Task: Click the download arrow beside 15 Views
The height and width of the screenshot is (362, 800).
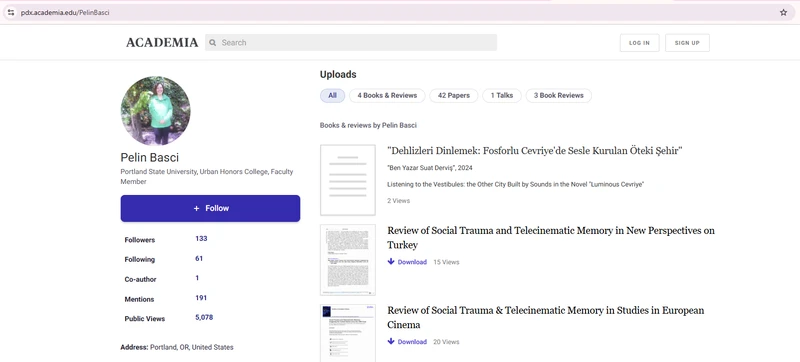Action: [391, 262]
